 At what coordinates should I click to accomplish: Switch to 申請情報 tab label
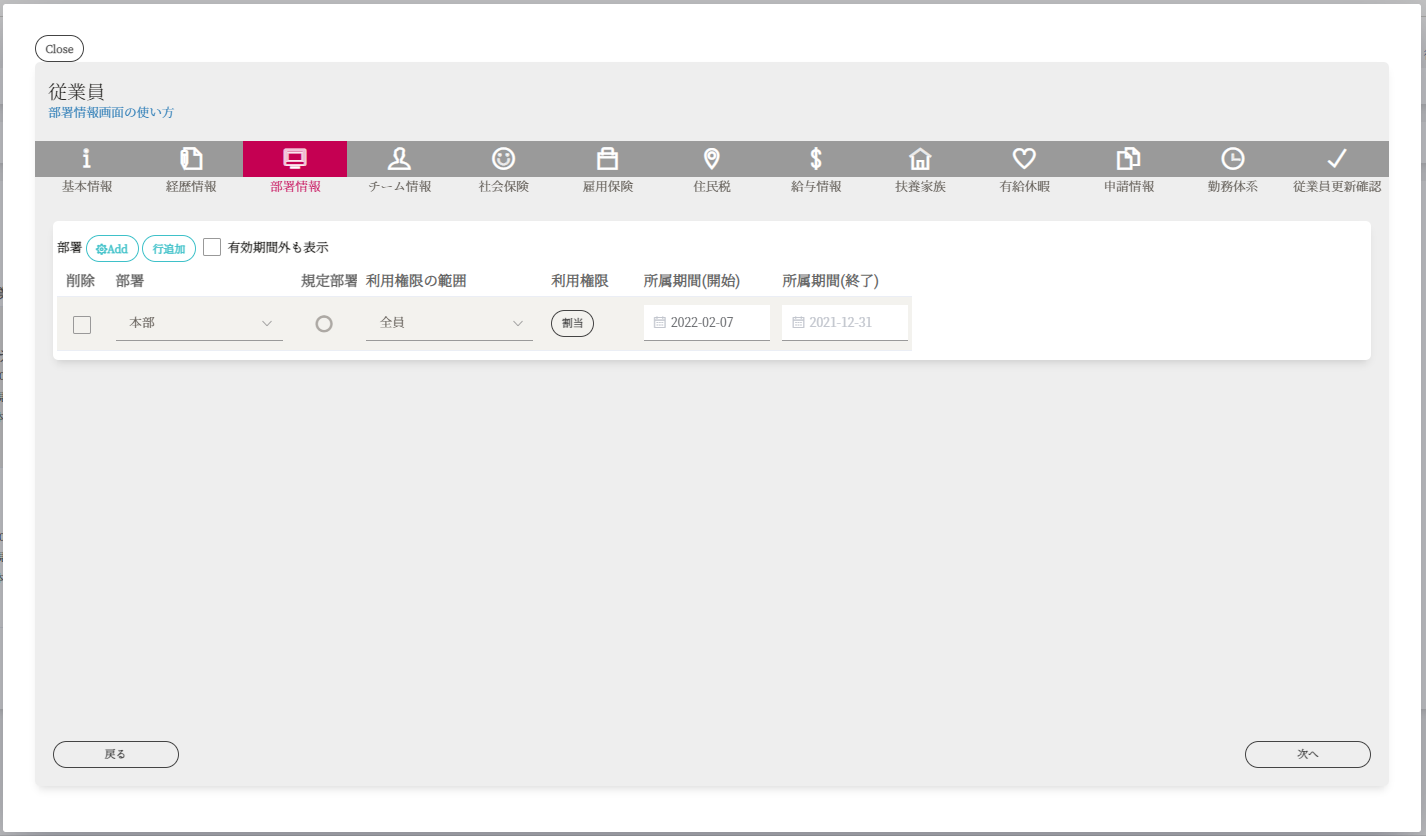coord(1129,187)
